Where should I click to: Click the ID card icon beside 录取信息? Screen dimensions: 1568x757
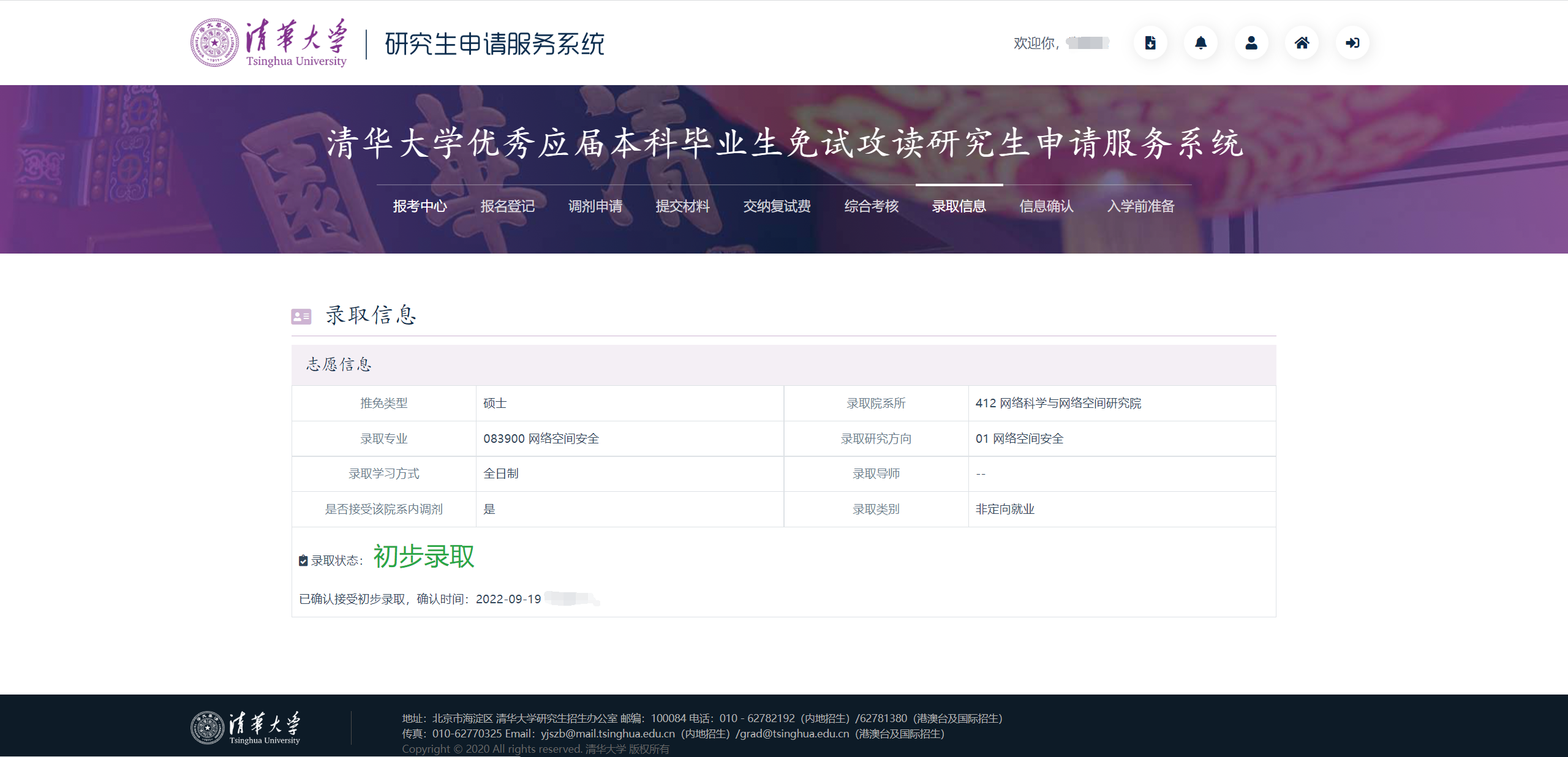click(x=301, y=317)
